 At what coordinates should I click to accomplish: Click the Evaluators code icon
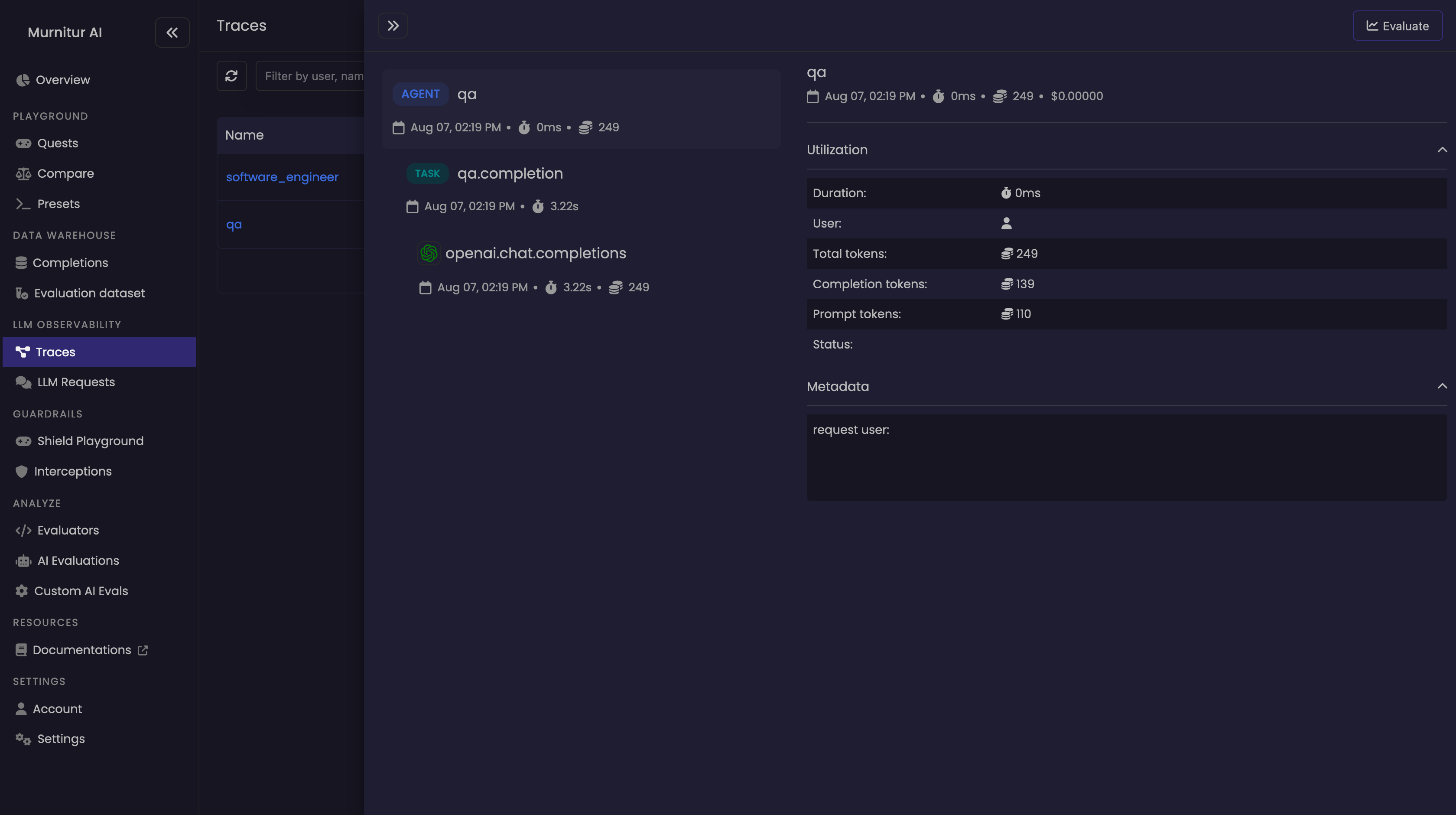[x=23, y=530]
